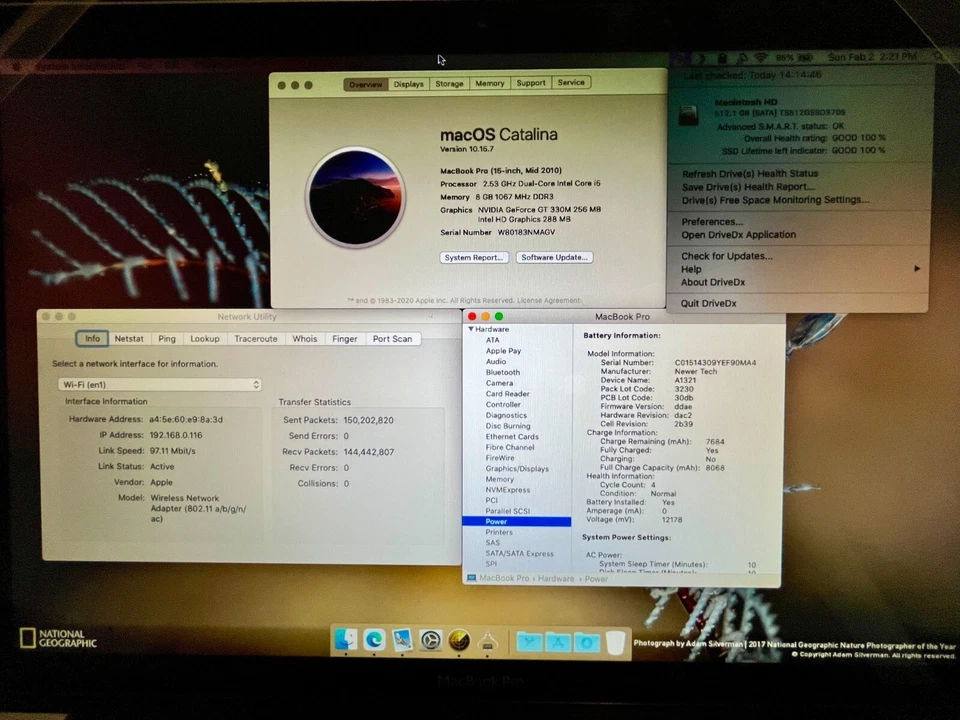The image size is (960, 720).
Task: Click the Wi-Fi icon in the menu bar
Action: (759, 57)
